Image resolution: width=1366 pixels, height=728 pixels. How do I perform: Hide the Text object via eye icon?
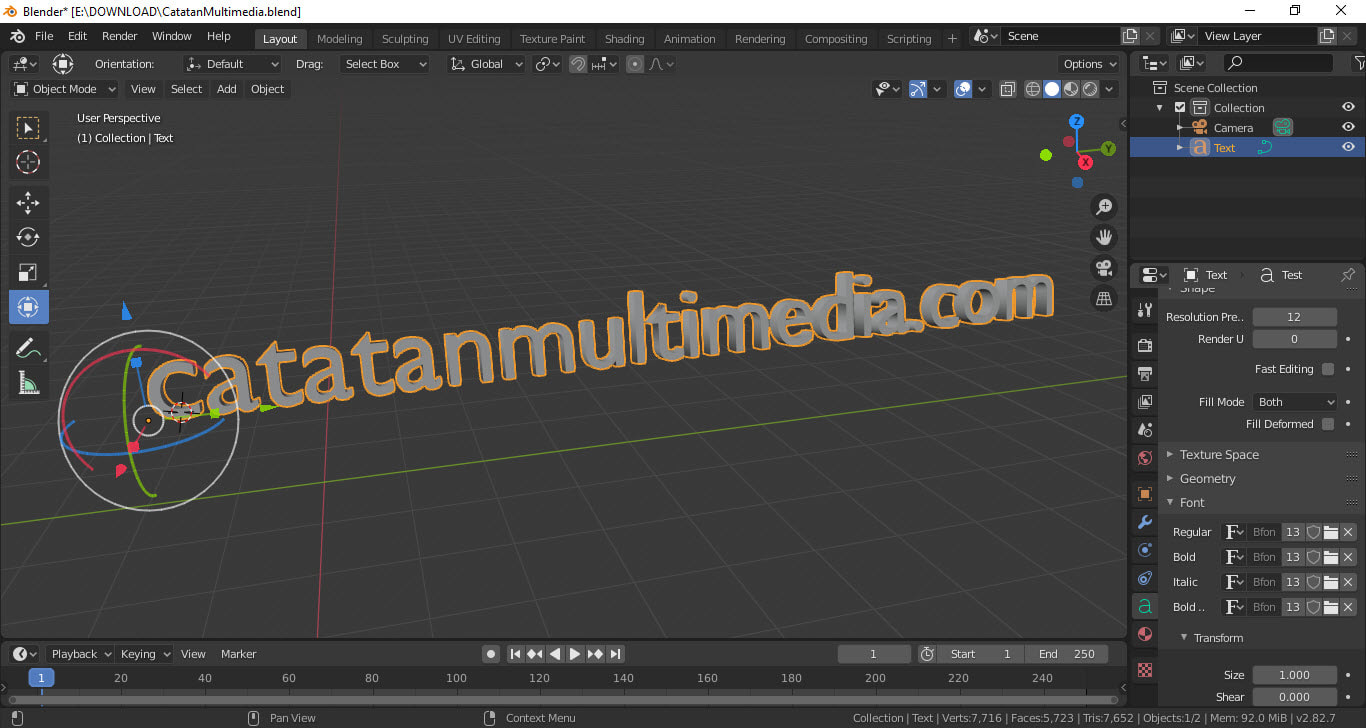coord(1348,147)
